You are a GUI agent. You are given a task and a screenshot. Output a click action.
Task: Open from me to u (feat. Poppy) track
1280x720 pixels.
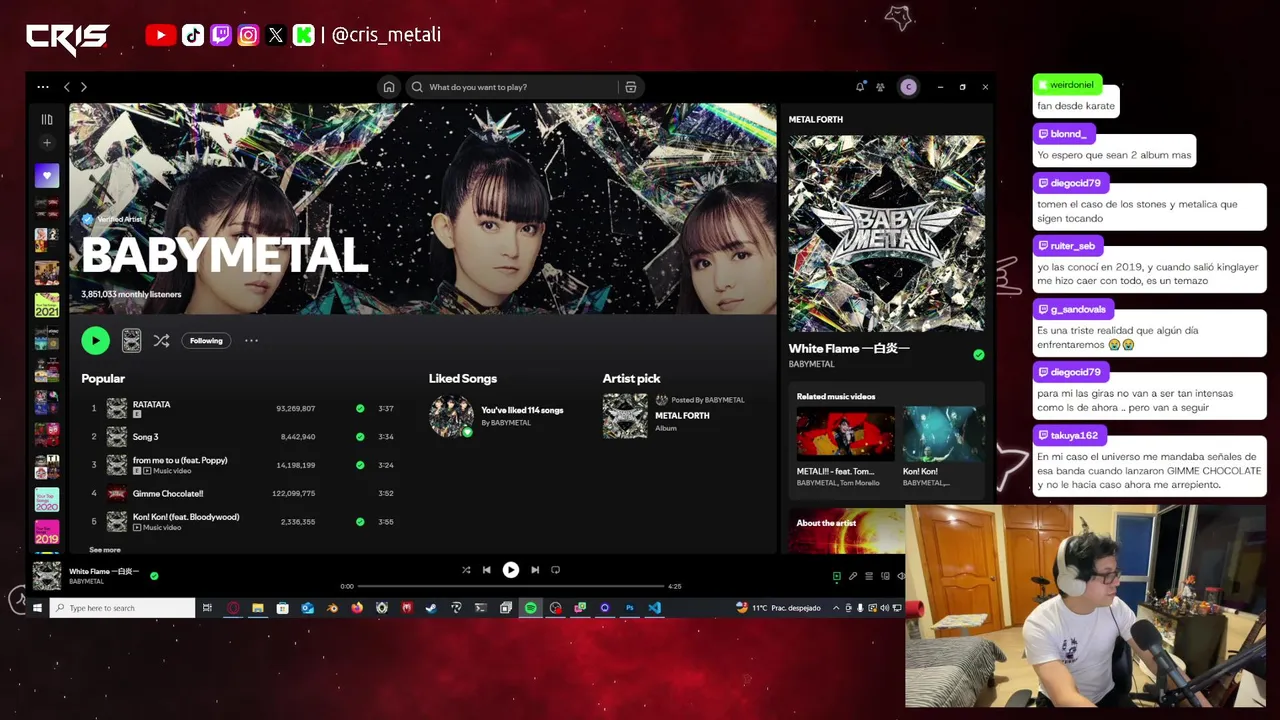coord(180,460)
